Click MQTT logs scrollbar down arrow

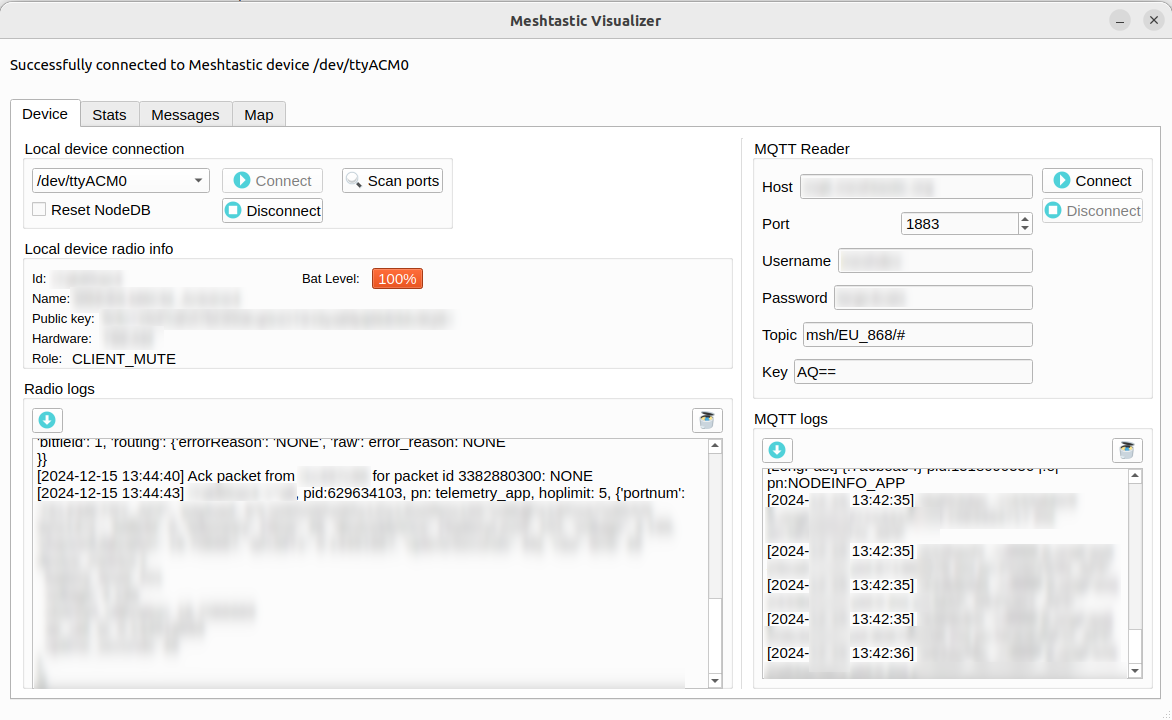pyautogui.click(x=1135, y=671)
